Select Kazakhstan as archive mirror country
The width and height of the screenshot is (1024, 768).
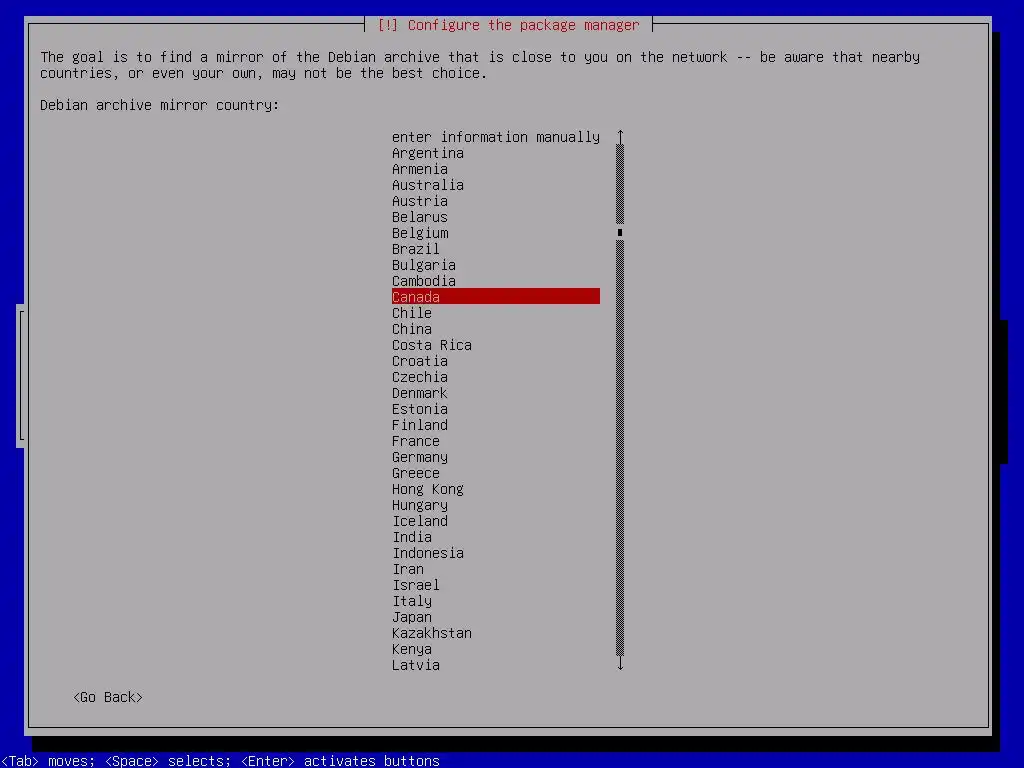coord(496,633)
